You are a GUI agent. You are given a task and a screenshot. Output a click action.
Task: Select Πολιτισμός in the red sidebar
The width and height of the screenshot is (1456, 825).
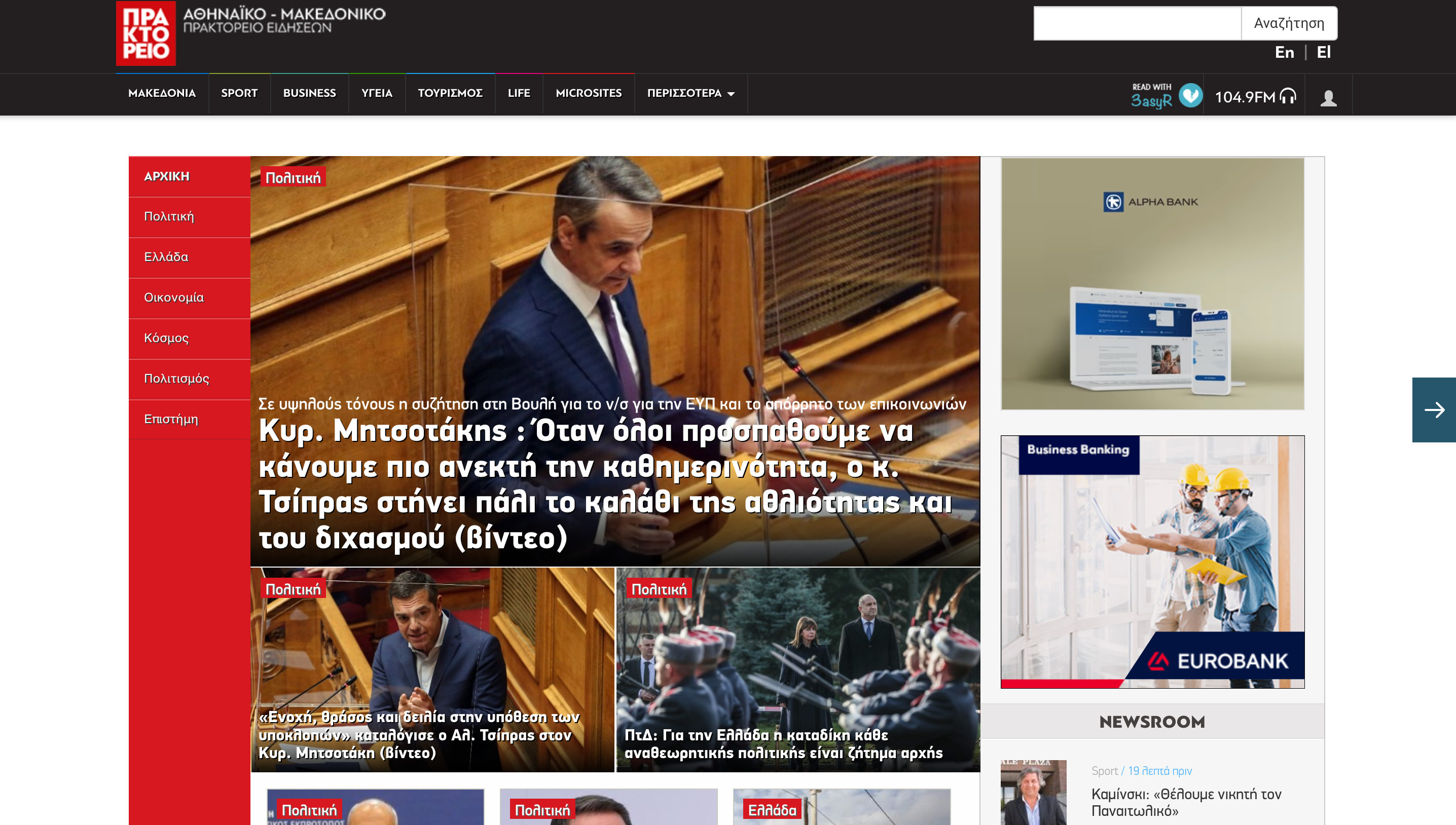pos(176,379)
